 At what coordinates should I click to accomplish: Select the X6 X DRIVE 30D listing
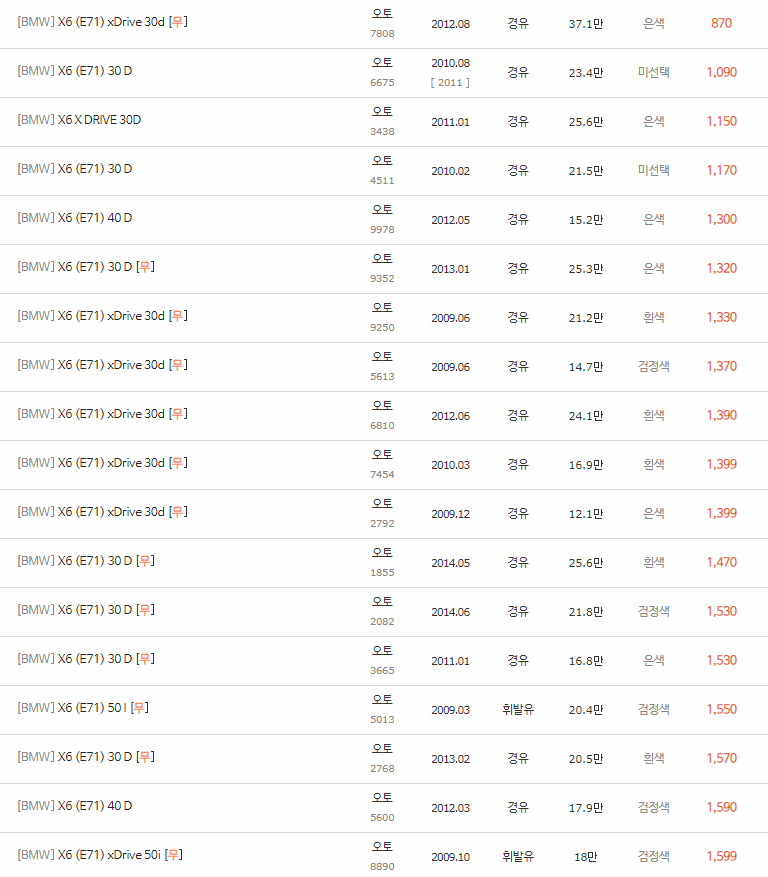(79, 120)
